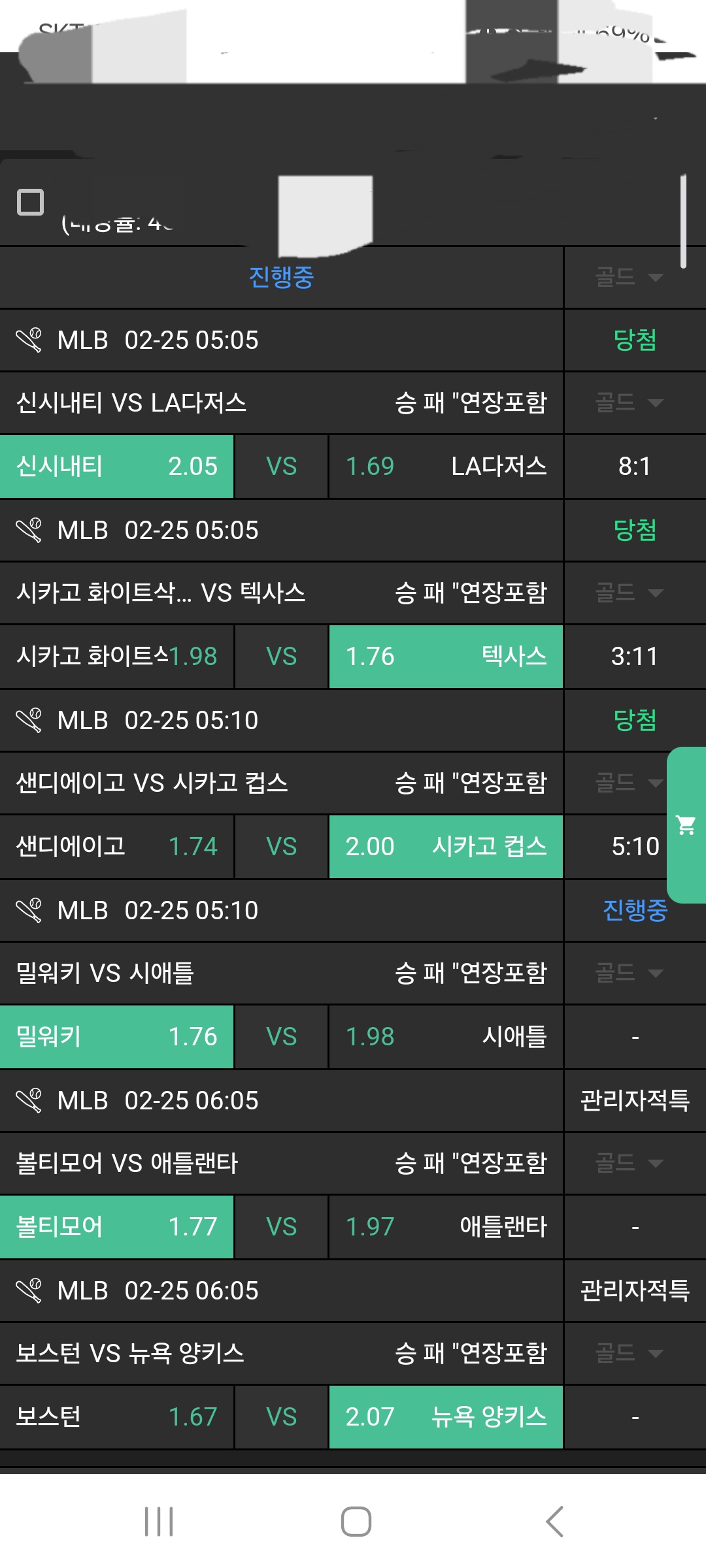This screenshot has width=706, height=1568.
Task: Click baseball icon beside 샌디에이고 match header
Action: (x=29, y=720)
